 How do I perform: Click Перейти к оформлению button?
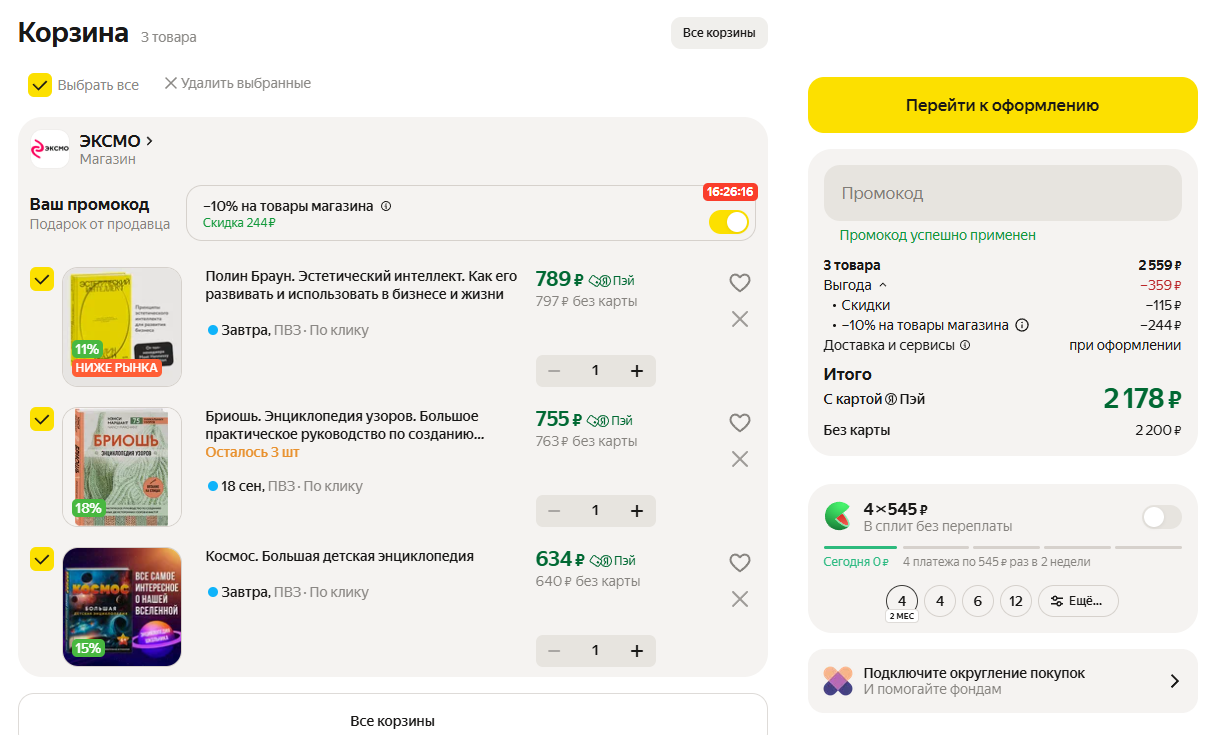tap(1002, 105)
